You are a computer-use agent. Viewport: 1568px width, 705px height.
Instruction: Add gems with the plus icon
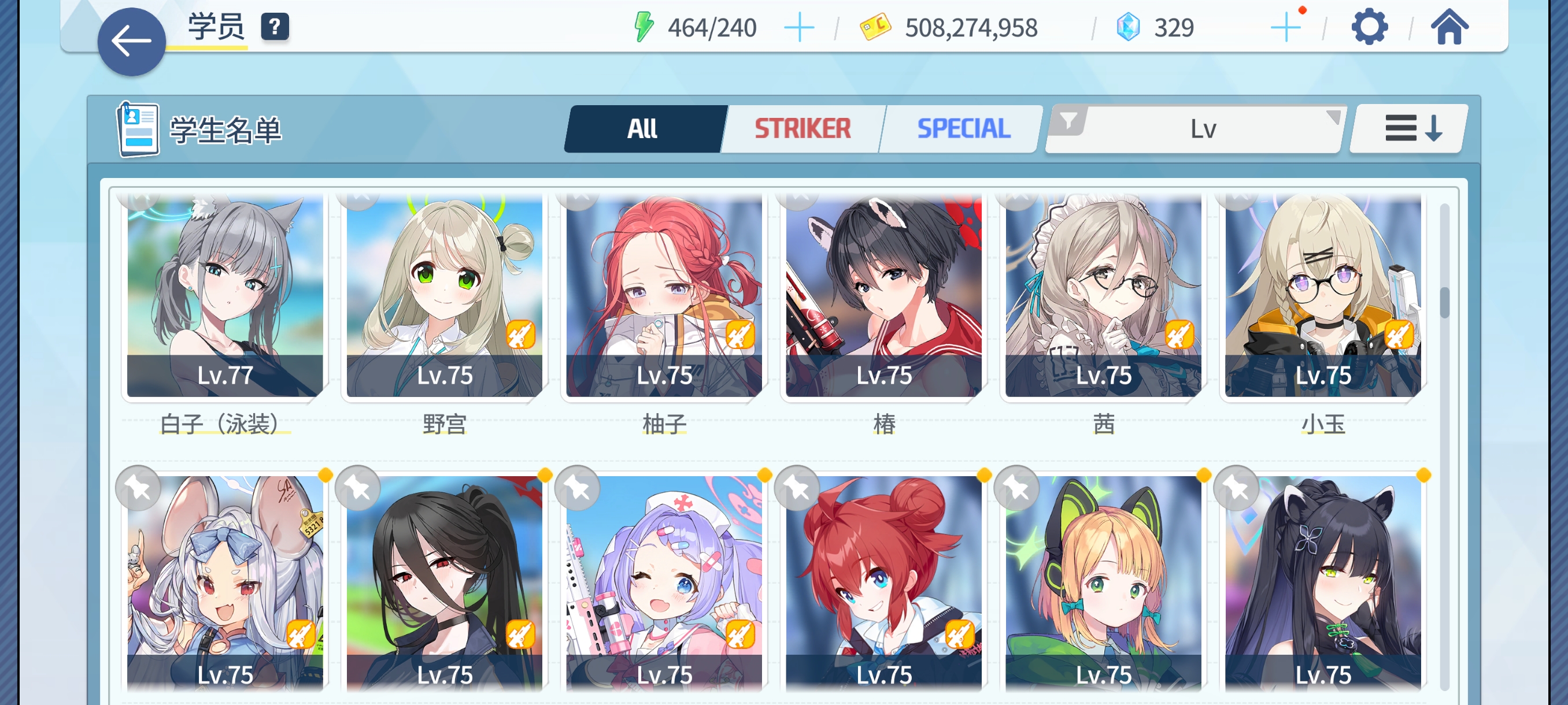1286,28
